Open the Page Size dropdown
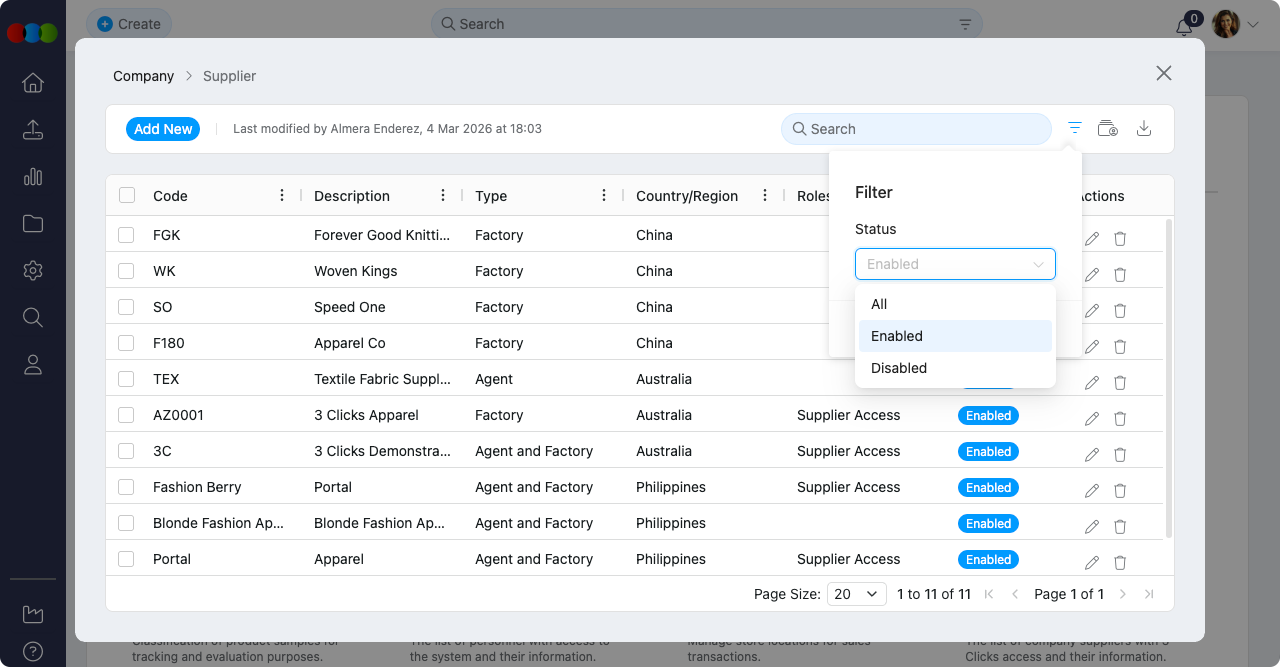 click(857, 594)
